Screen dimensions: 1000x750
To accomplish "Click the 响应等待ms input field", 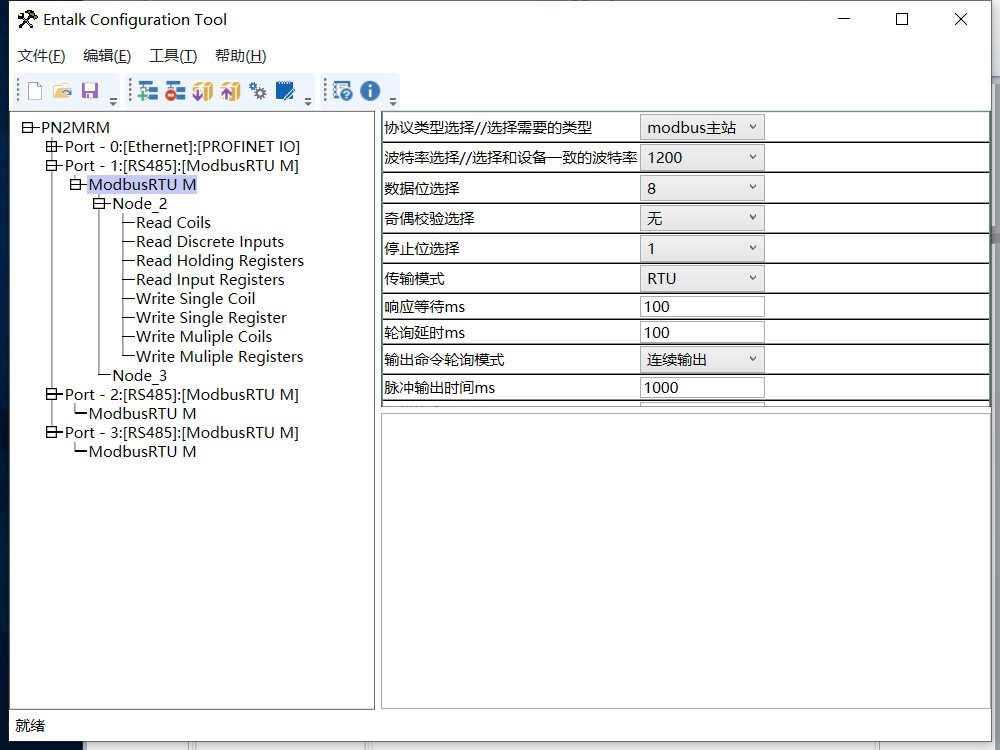I will [702, 307].
